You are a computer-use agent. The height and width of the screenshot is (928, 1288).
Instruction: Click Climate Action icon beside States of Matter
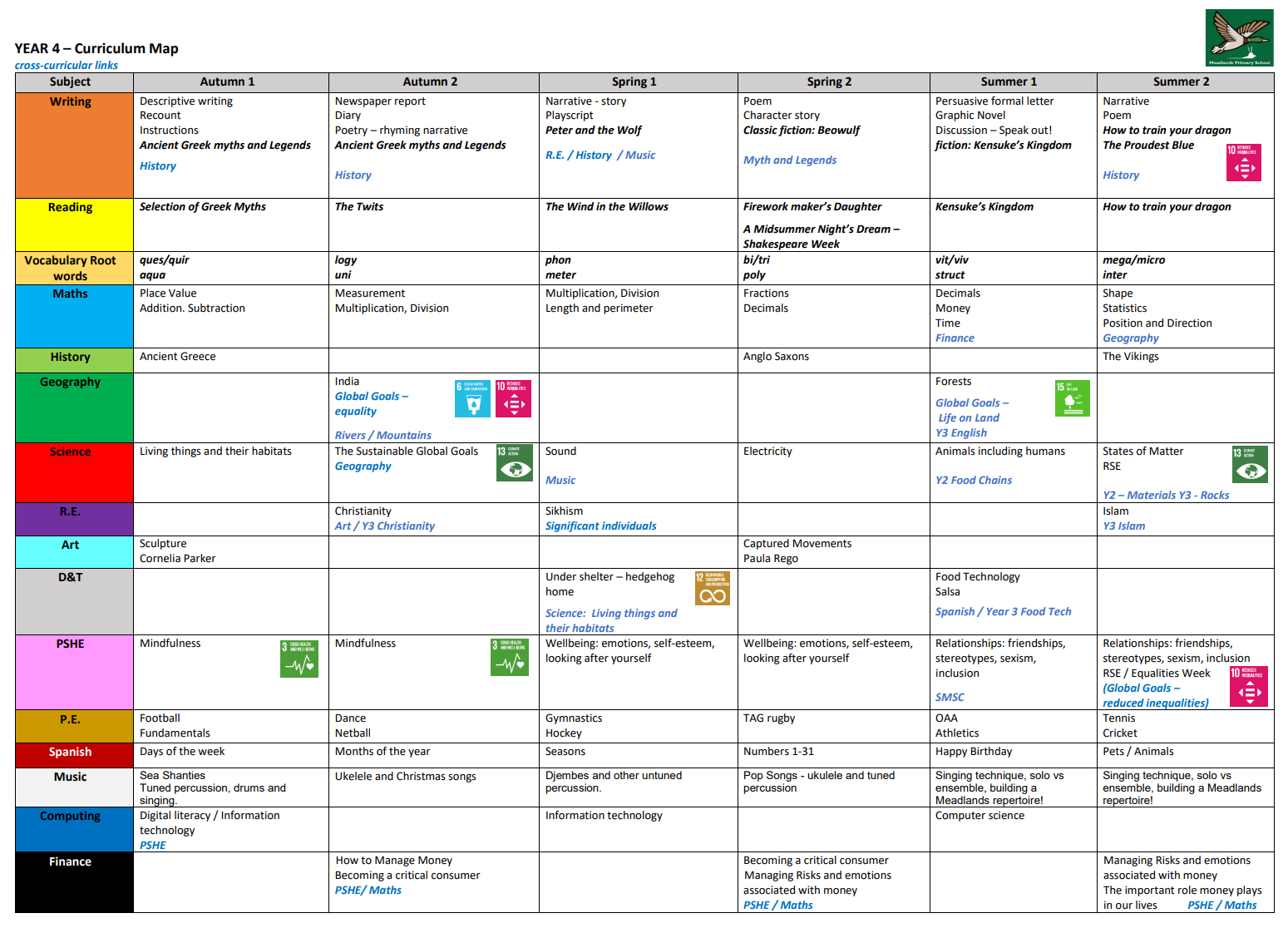1249,464
